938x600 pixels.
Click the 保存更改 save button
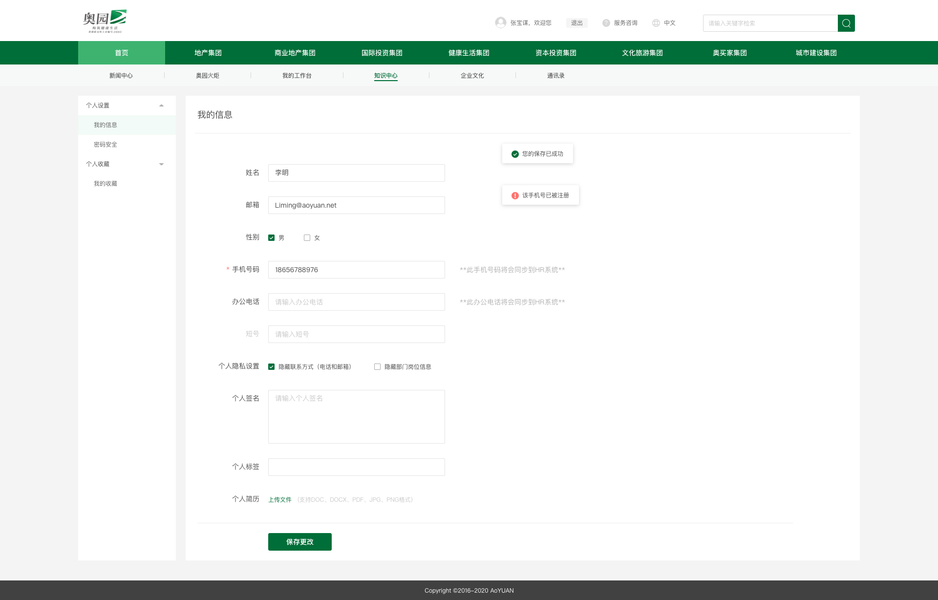(300, 542)
